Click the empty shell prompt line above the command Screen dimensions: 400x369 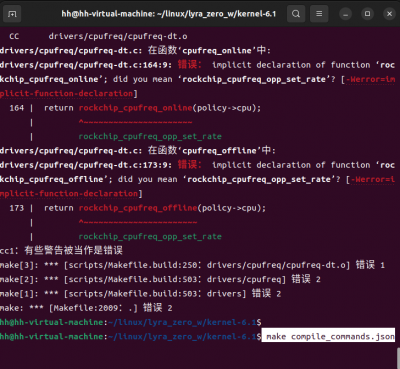tap(131, 322)
